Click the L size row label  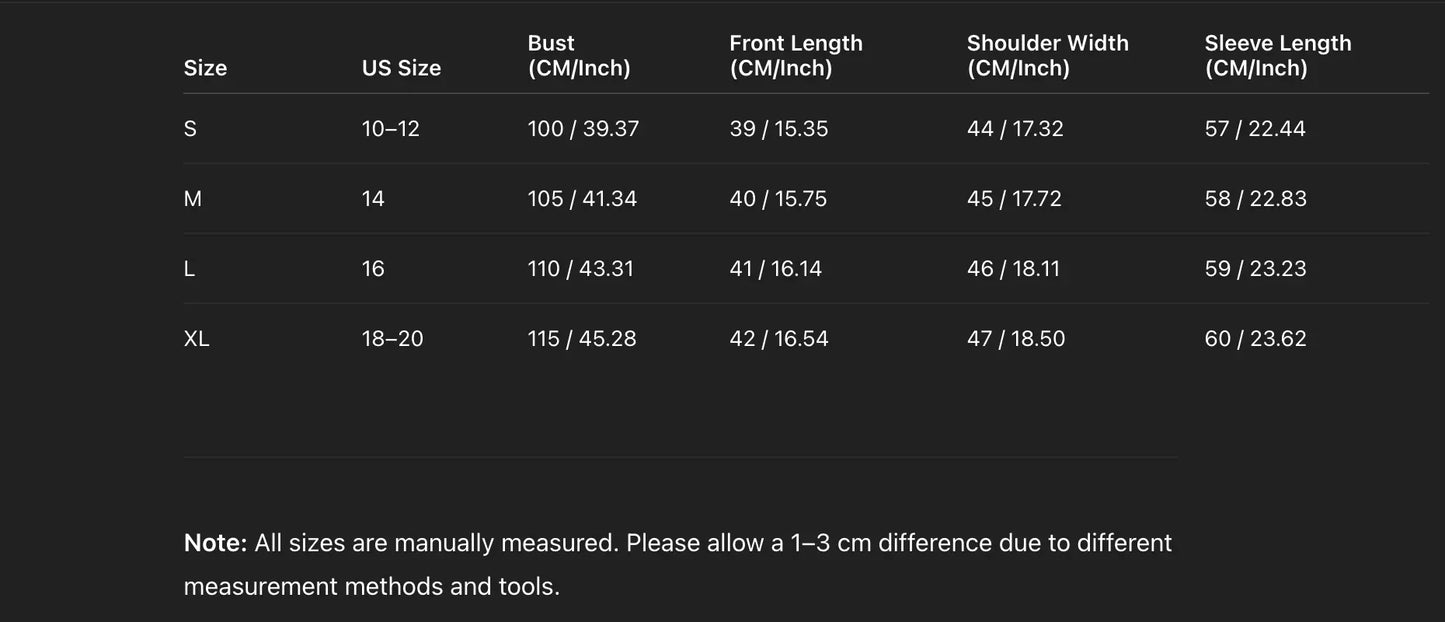click(189, 269)
